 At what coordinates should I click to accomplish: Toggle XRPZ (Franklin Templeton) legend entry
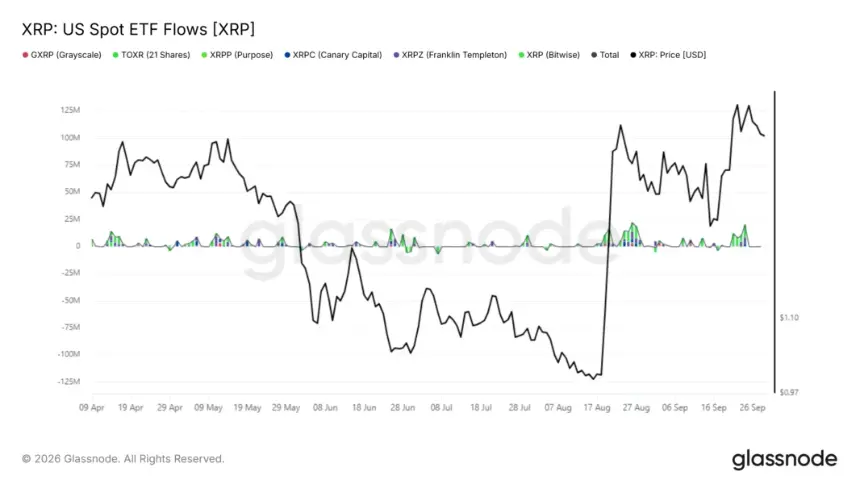coord(450,55)
